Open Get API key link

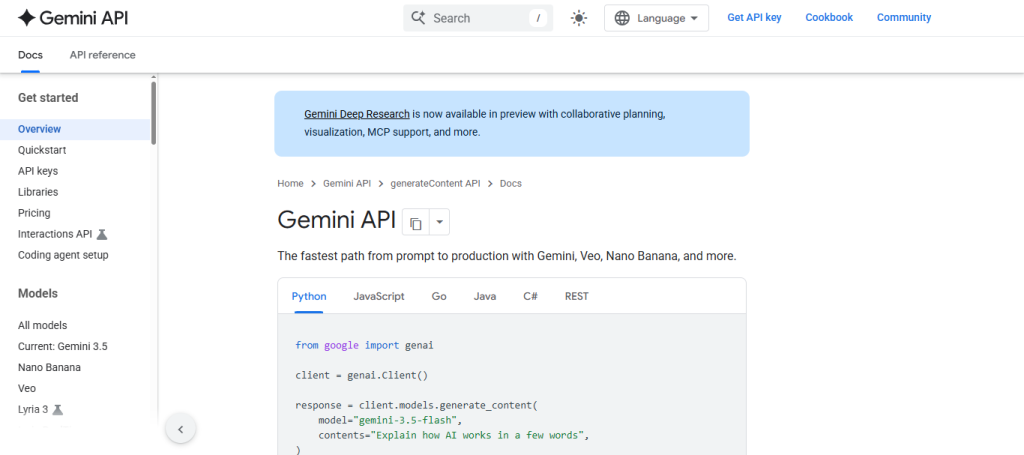[x=754, y=18]
